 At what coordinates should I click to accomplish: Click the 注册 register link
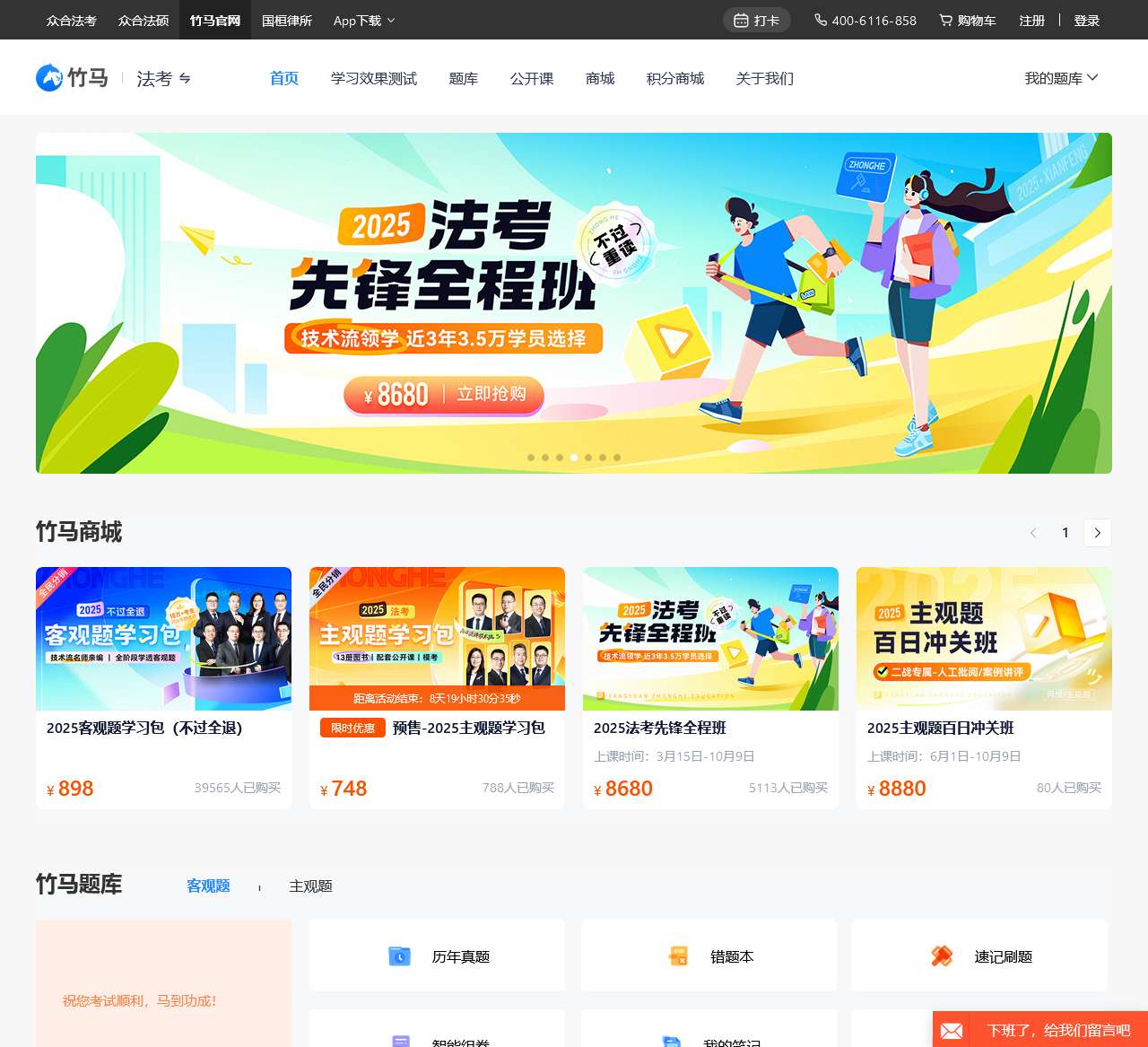click(1032, 20)
